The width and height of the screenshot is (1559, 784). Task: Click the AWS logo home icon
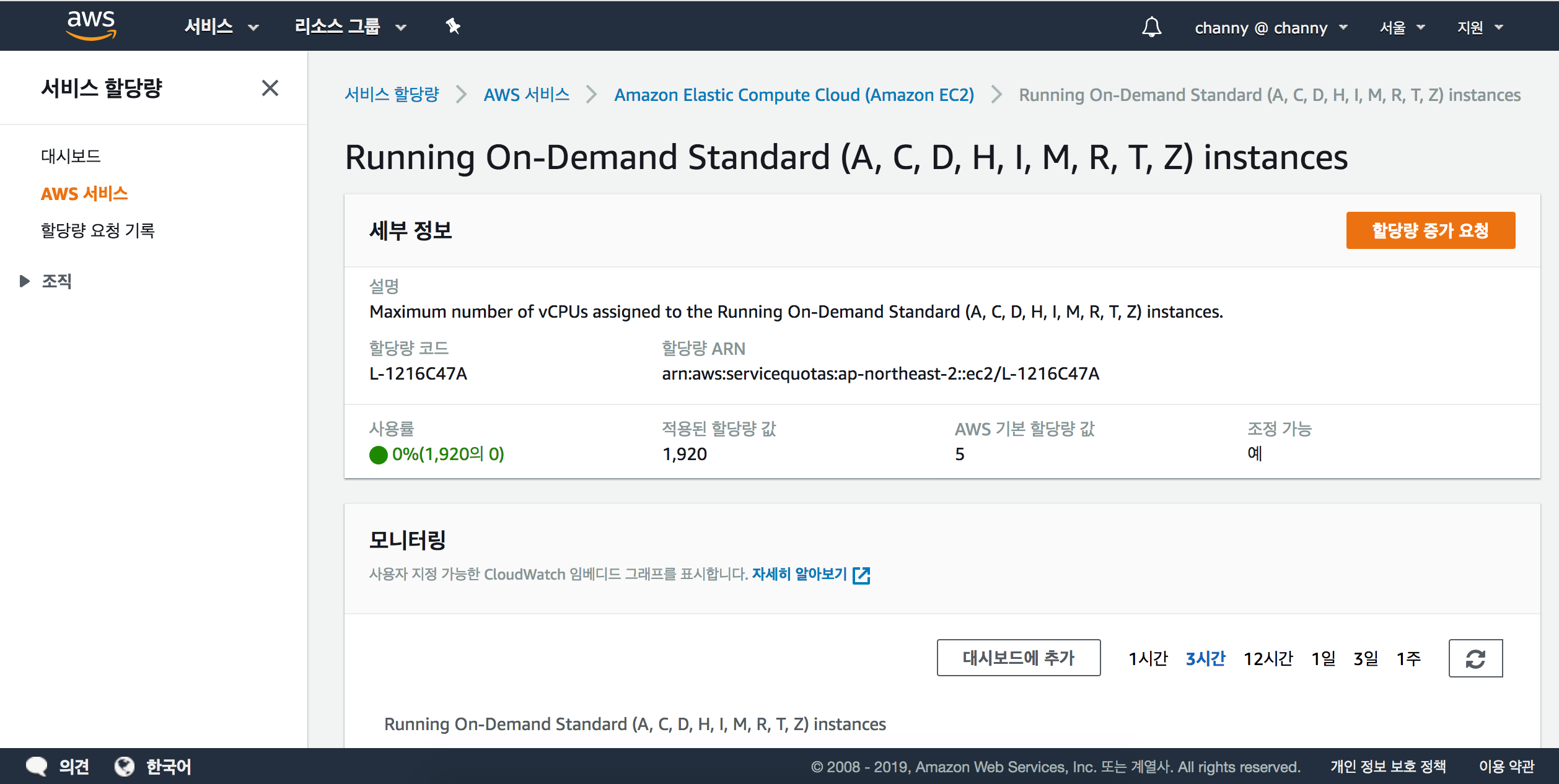coord(91,25)
